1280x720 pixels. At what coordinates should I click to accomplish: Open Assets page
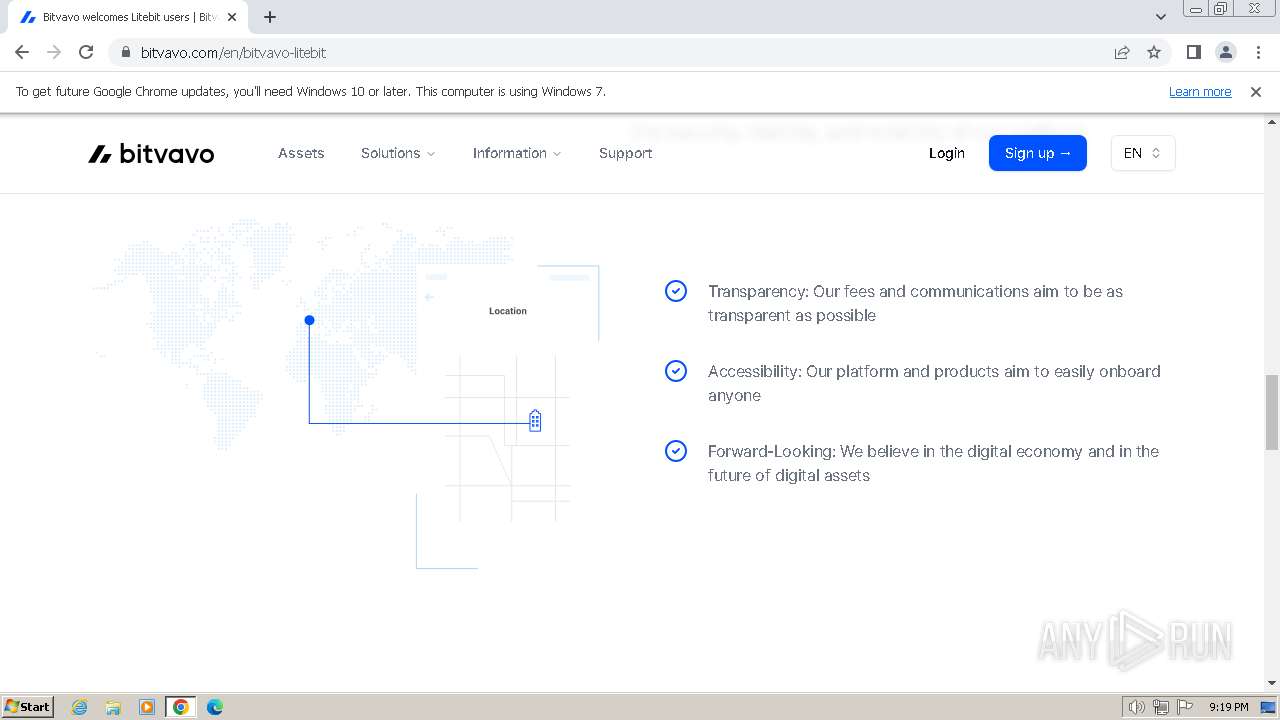301,153
